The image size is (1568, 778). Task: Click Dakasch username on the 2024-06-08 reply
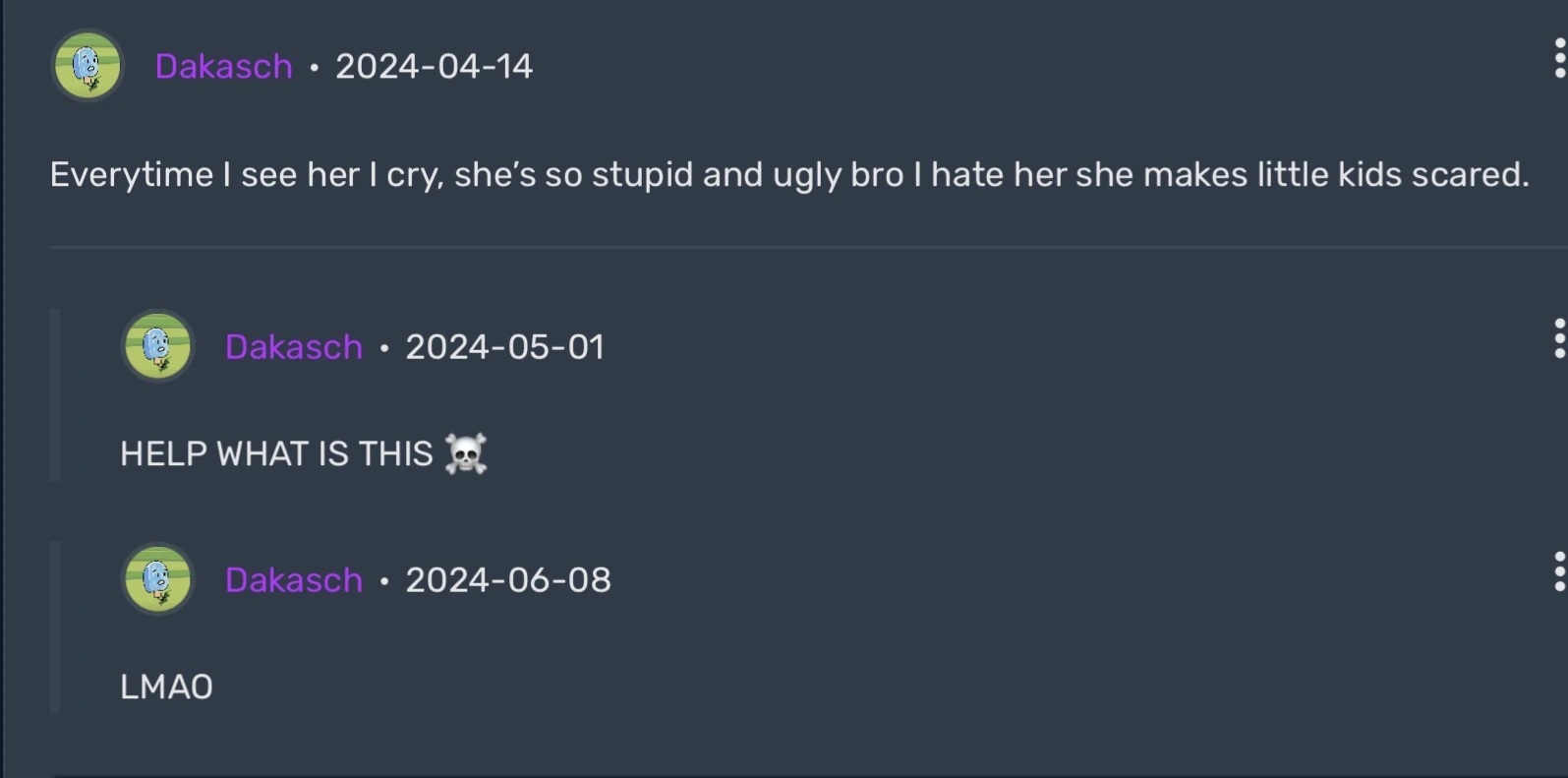tap(294, 580)
